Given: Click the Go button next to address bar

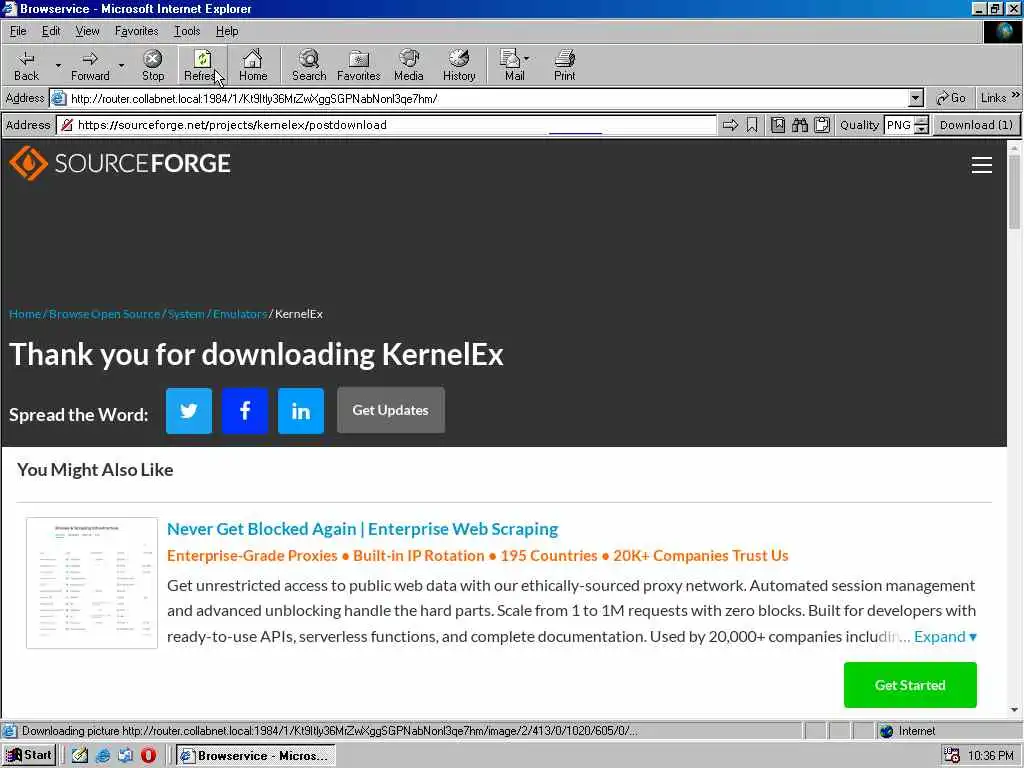Looking at the screenshot, I should [x=951, y=98].
